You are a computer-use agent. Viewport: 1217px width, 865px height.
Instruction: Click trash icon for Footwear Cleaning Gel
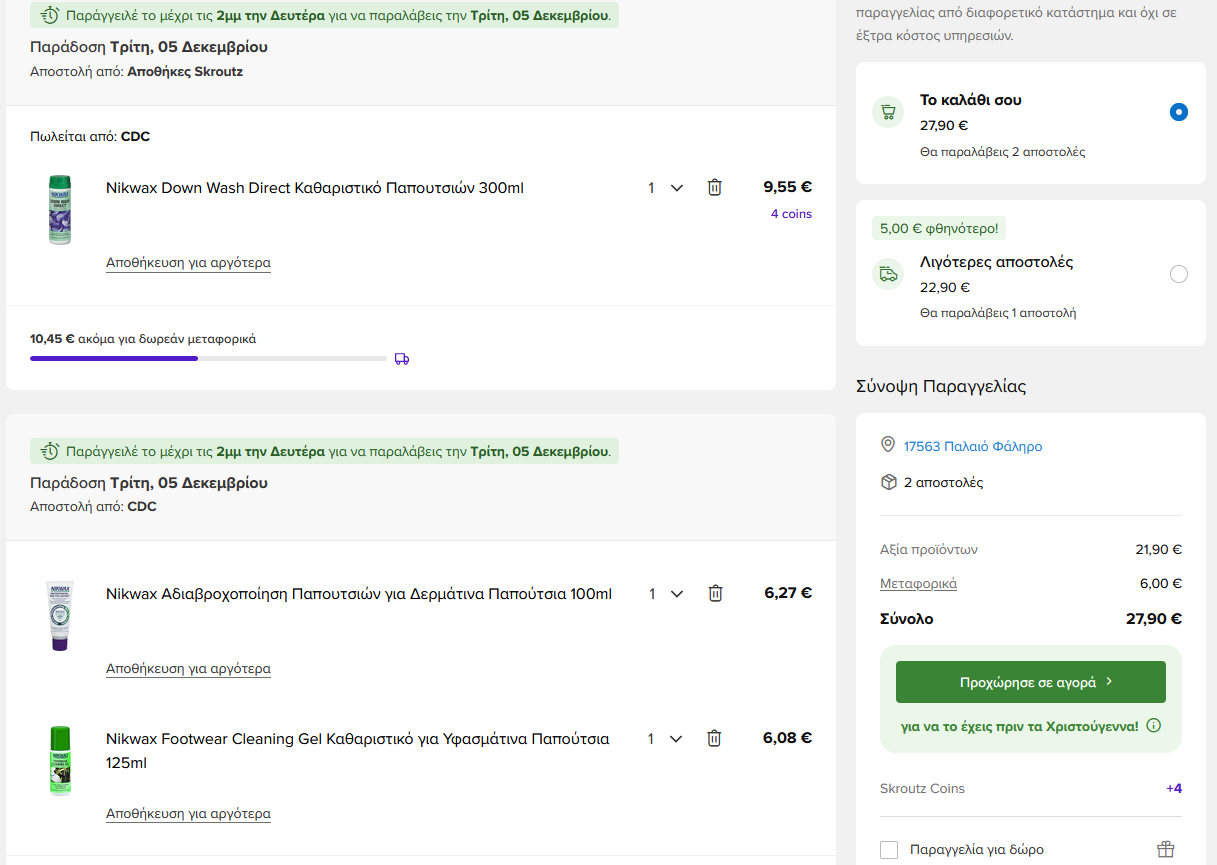click(714, 739)
